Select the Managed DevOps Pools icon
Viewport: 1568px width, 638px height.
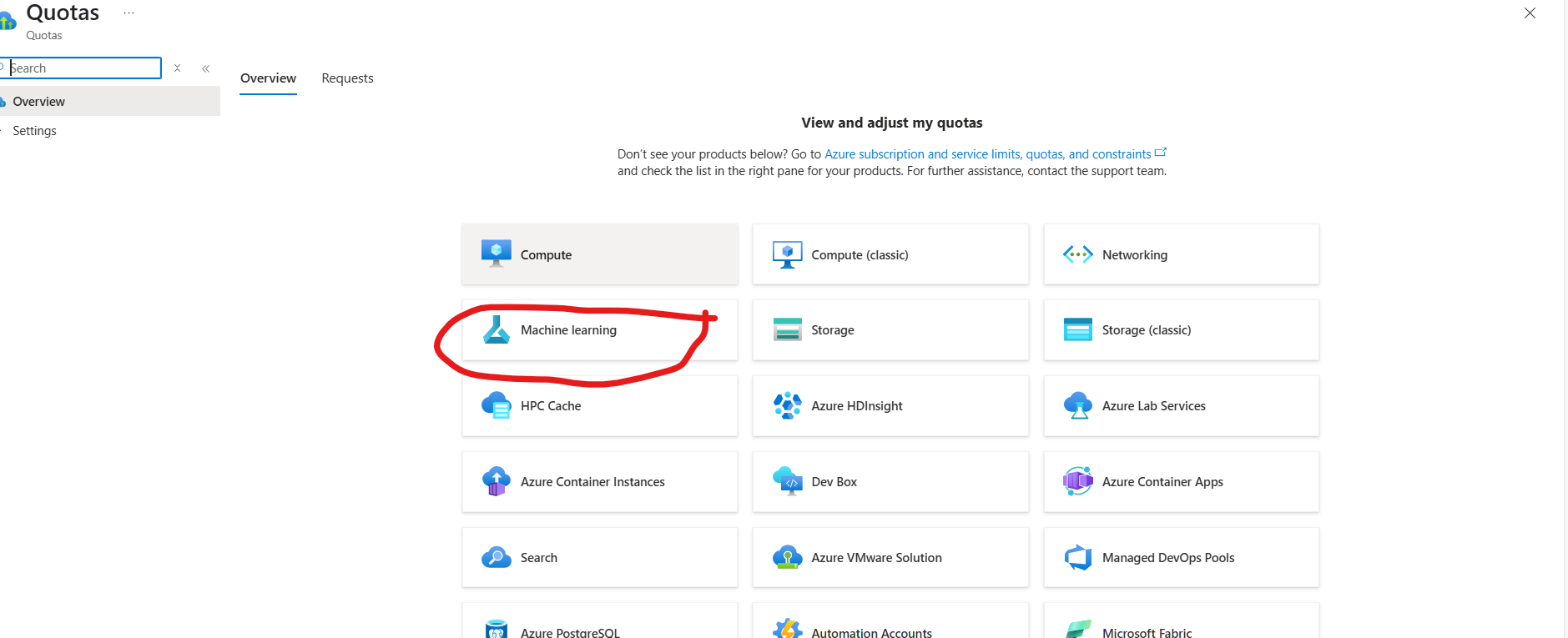coord(1077,557)
